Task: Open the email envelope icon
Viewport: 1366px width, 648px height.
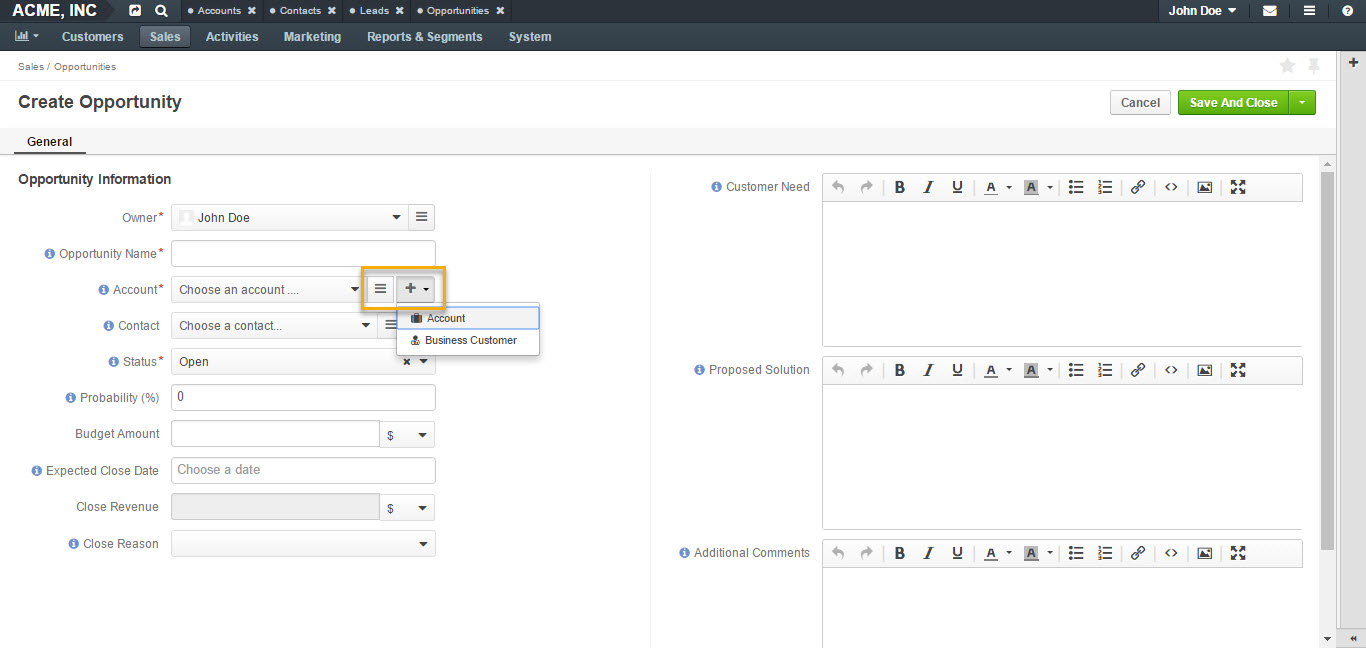Action: [x=1270, y=11]
